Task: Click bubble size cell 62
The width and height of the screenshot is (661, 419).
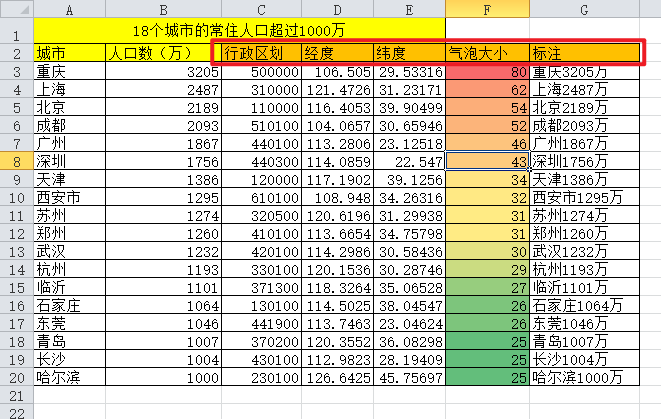Action: (x=487, y=89)
